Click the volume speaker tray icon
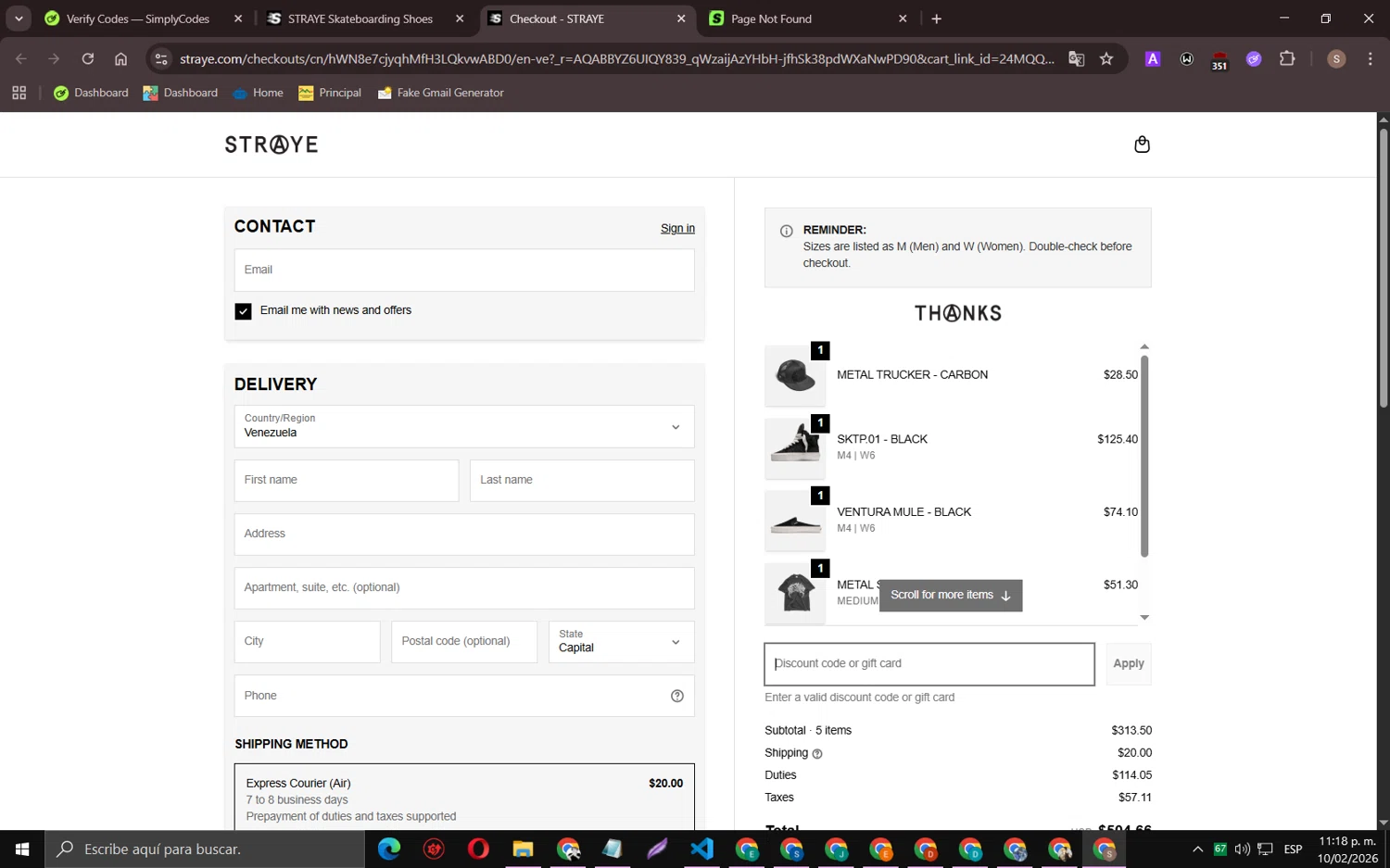 click(1242, 849)
